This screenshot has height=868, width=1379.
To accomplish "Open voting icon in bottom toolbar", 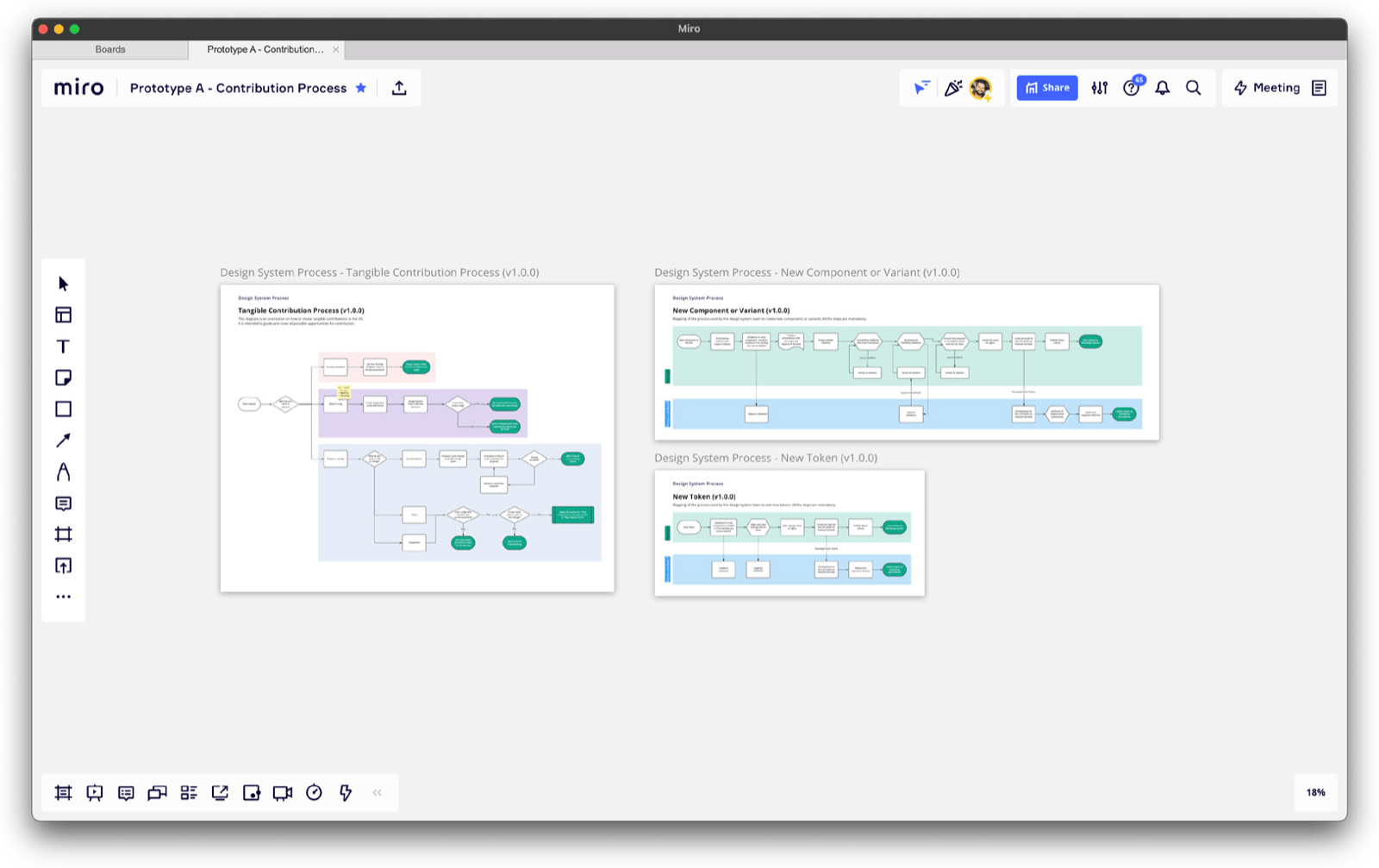I will pyautogui.click(x=252, y=793).
